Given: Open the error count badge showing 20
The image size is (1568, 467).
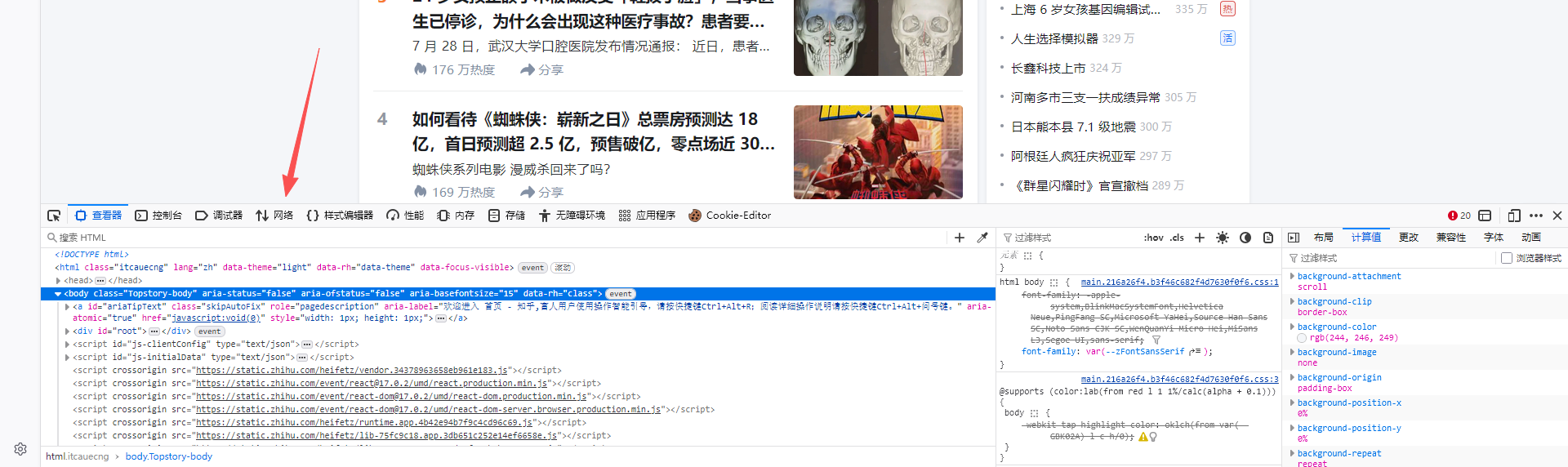Looking at the screenshot, I should pyautogui.click(x=1459, y=216).
